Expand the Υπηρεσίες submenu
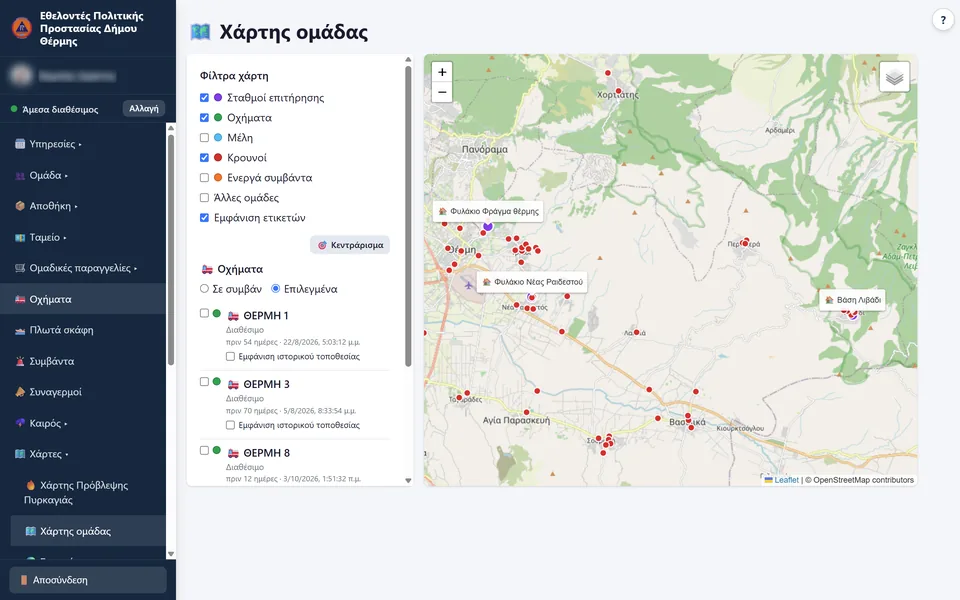Image resolution: width=960 pixels, height=600 pixels. click(x=80, y=144)
